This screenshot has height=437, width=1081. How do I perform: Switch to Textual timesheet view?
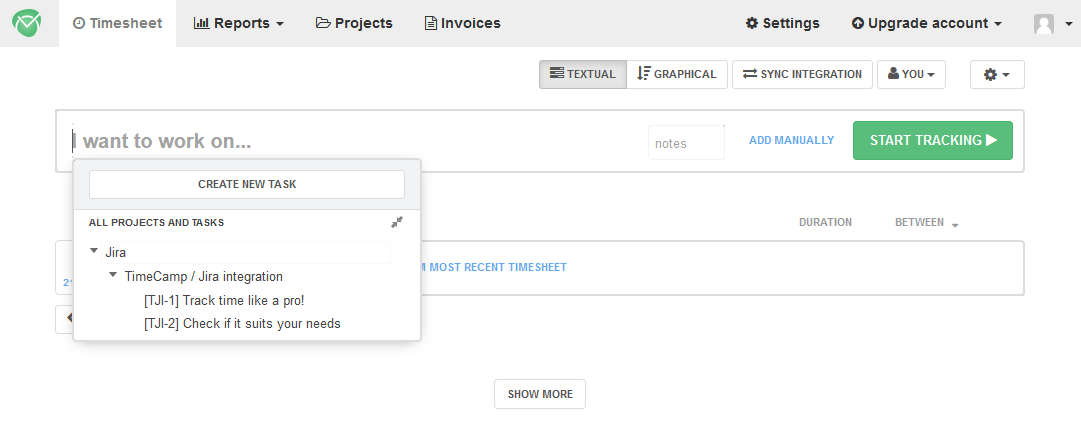pyautogui.click(x=583, y=74)
